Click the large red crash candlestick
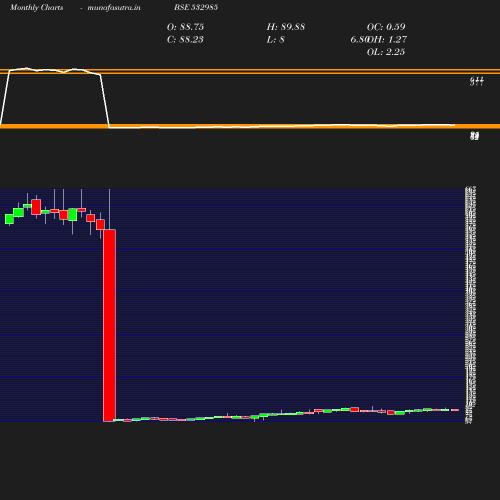Viewport: 500px width, 500px height. click(109, 325)
